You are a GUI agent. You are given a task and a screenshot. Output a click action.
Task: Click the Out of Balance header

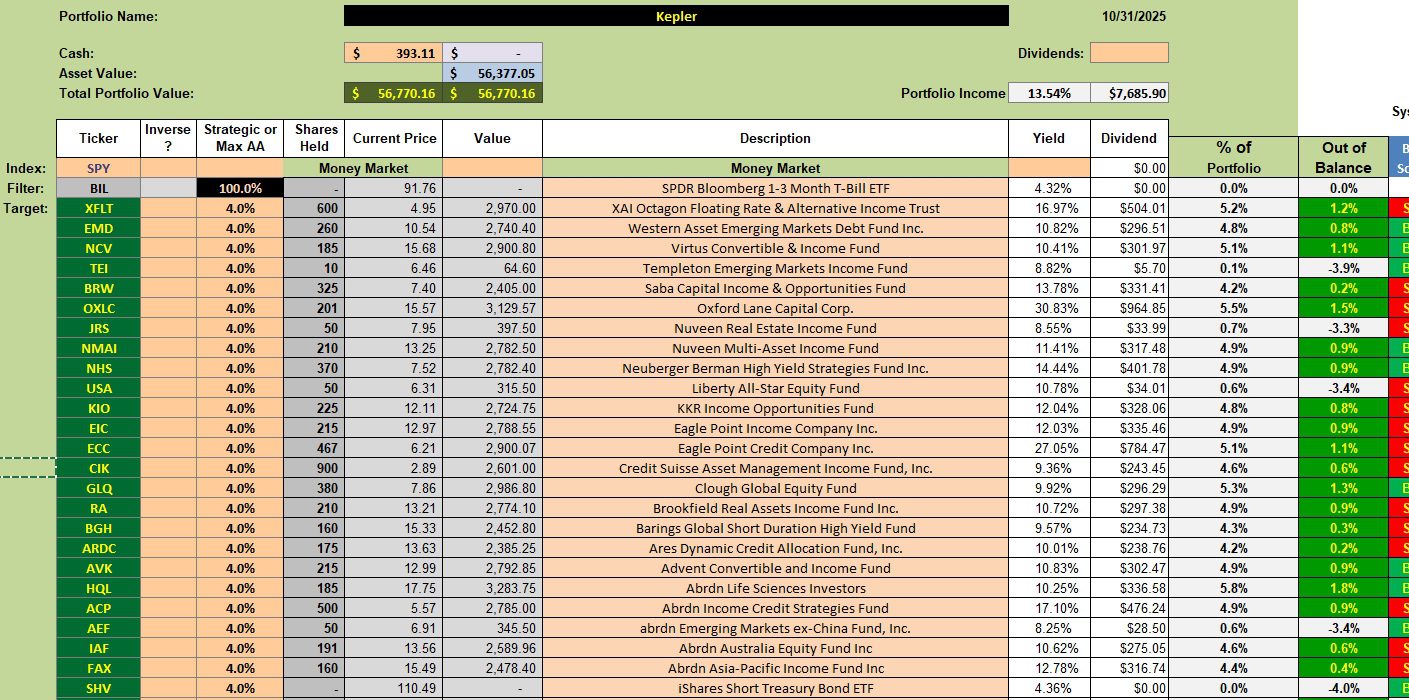[1343, 157]
